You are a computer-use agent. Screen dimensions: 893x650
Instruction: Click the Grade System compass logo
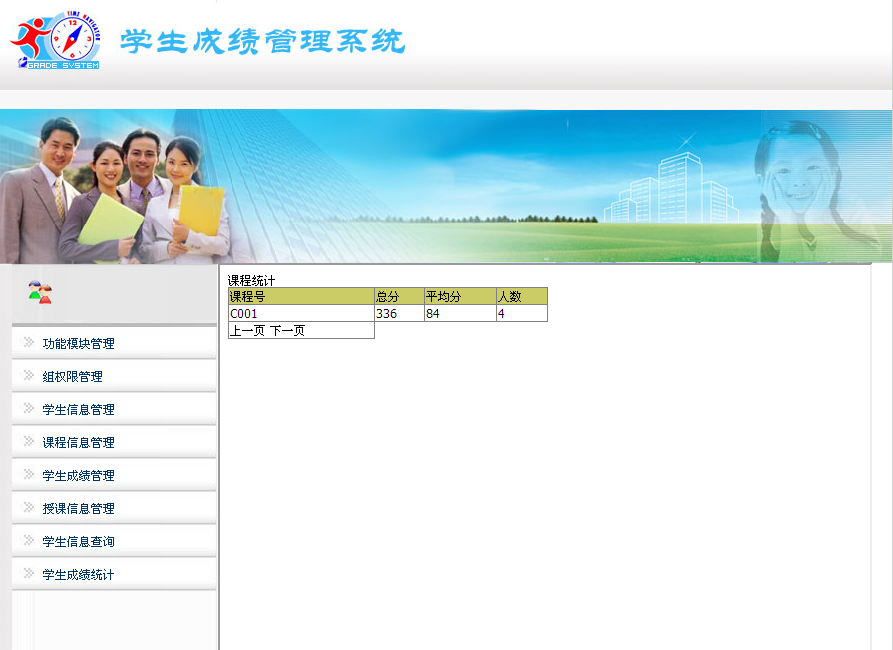tap(56, 41)
